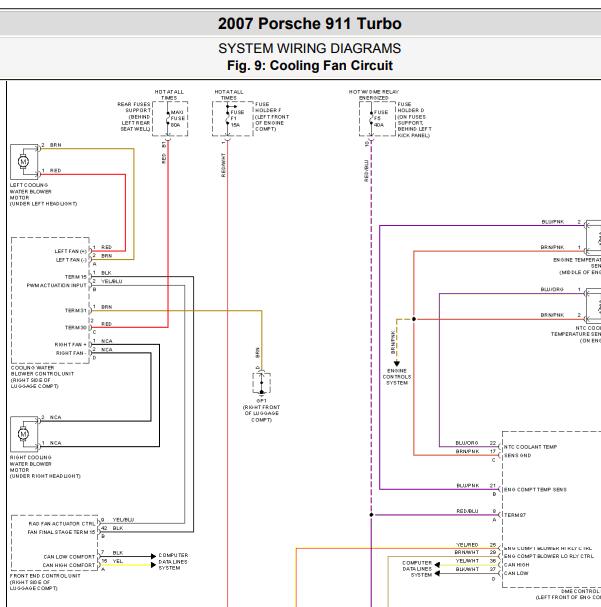Click the RED/BLU junction dot near TERM 87
601x607 pixels.
coord(371,515)
